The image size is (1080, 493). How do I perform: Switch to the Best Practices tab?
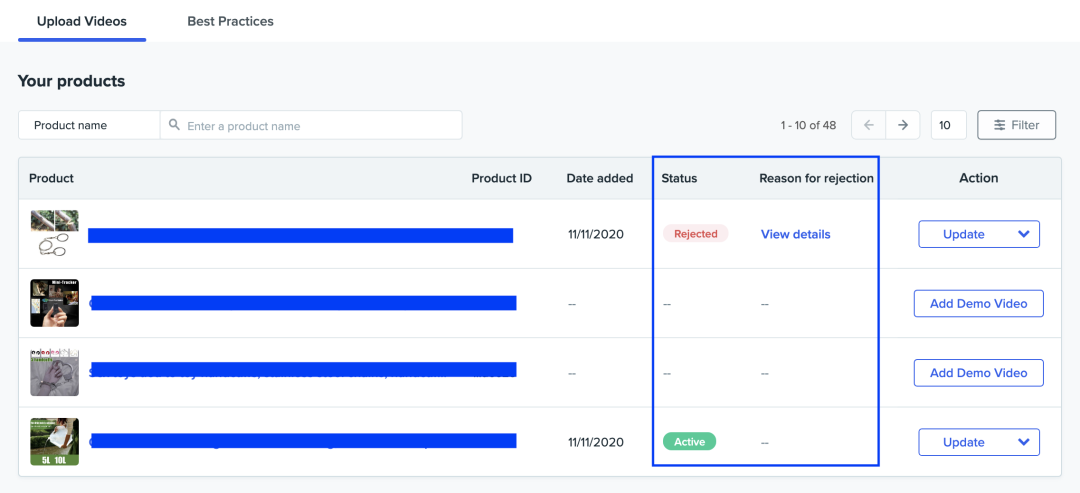point(230,21)
